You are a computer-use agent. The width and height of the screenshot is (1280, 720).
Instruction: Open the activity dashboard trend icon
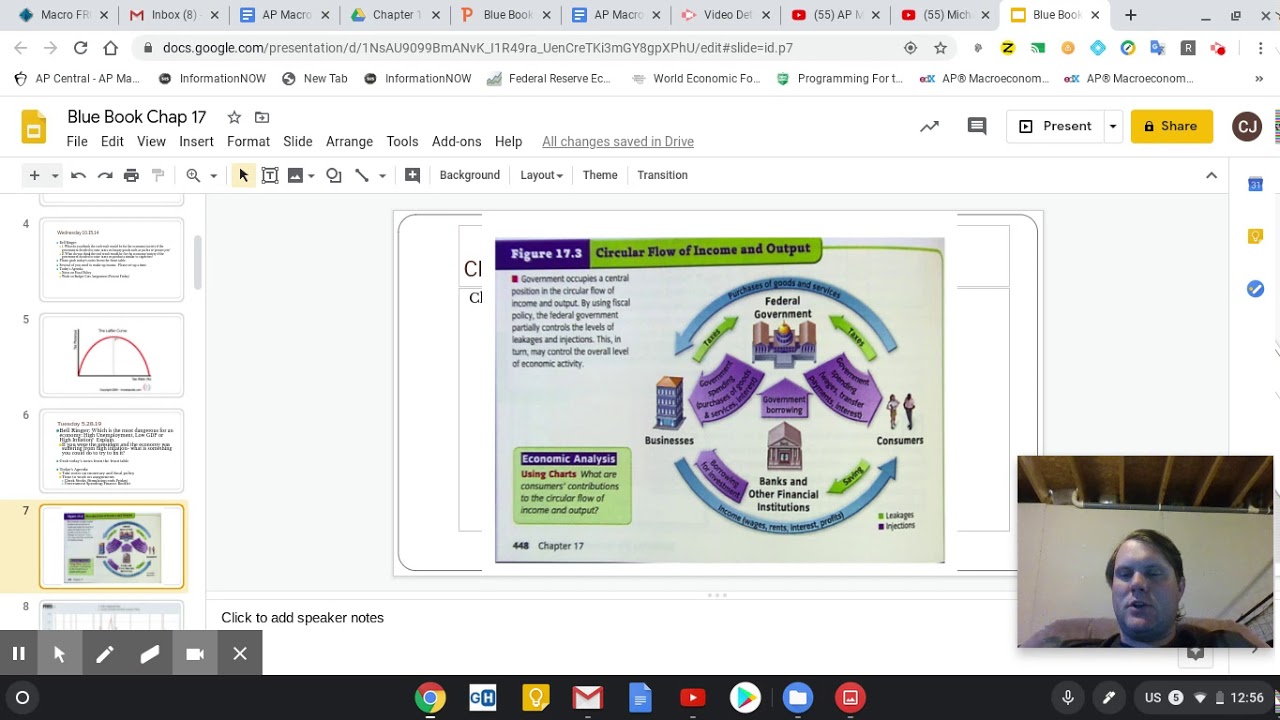929,126
